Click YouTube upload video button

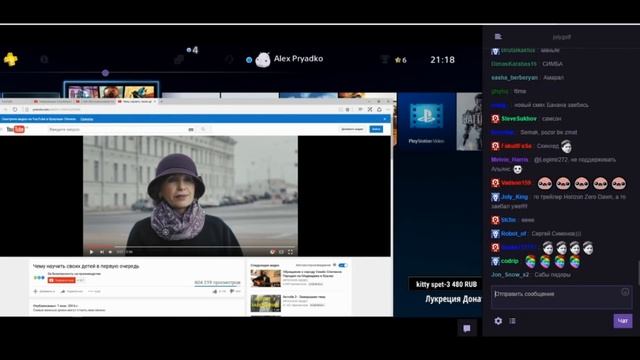[x=352, y=129]
